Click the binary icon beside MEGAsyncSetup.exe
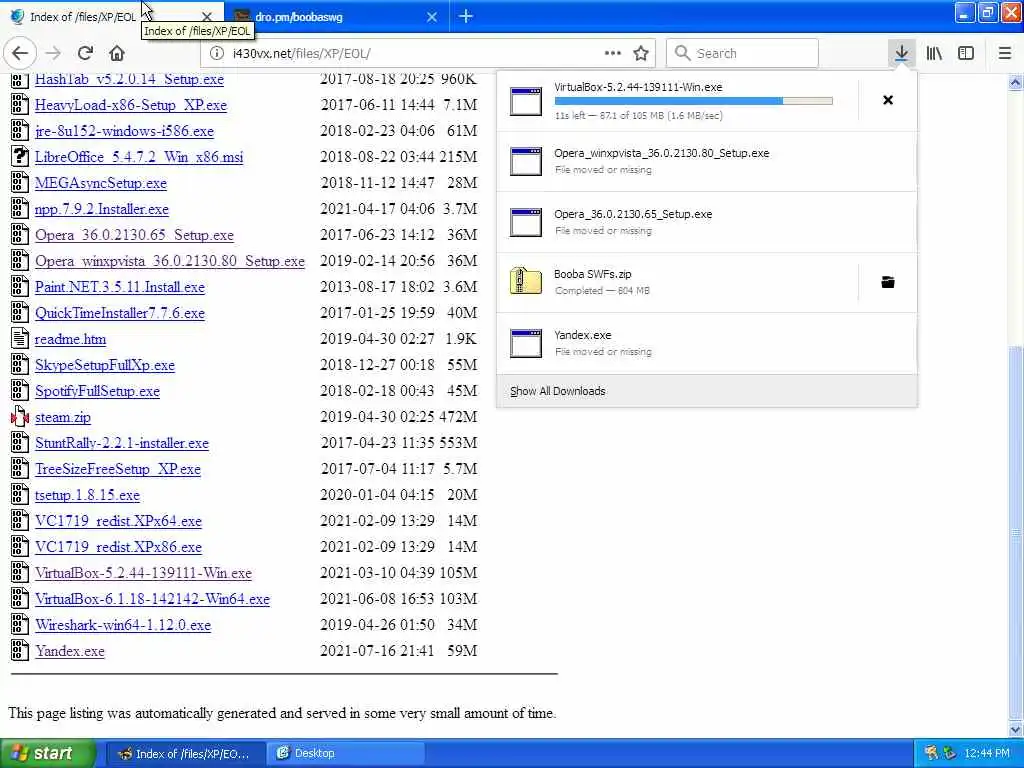This screenshot has width=1024, height=768. 20,183
